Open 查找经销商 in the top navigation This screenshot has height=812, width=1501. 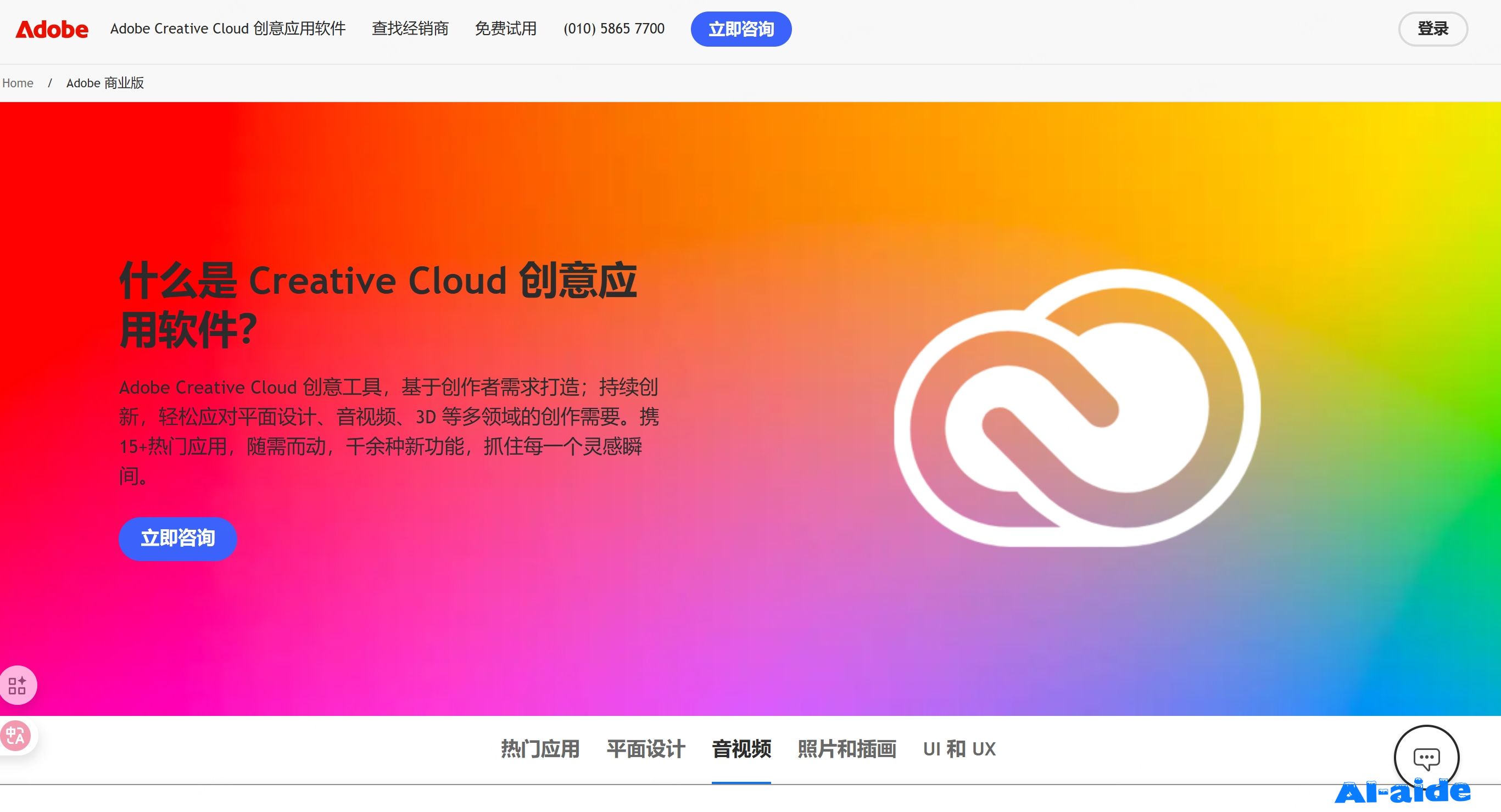(x=410, y=29)
